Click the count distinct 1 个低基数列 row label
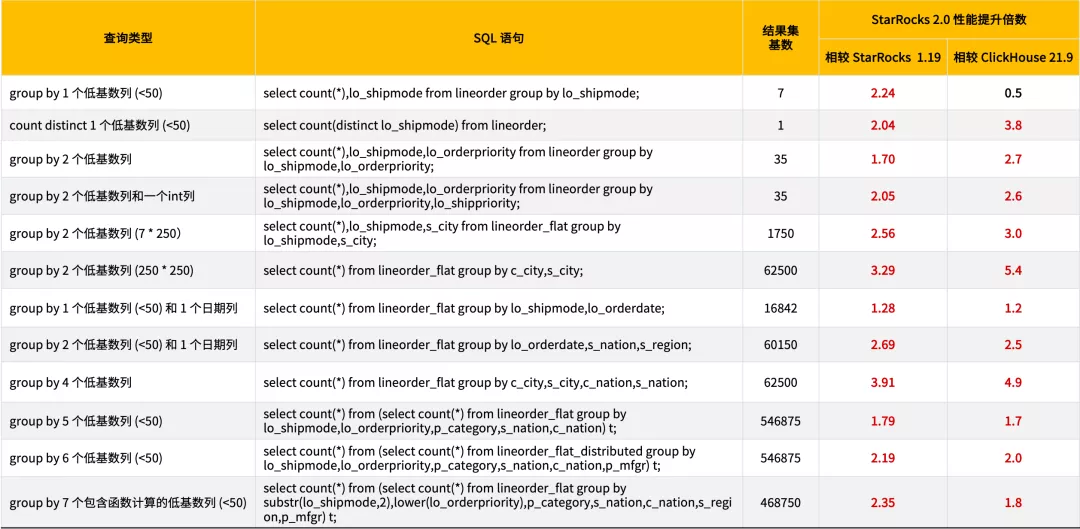This screenshot has height=529, width=1080. click(100, 125)
